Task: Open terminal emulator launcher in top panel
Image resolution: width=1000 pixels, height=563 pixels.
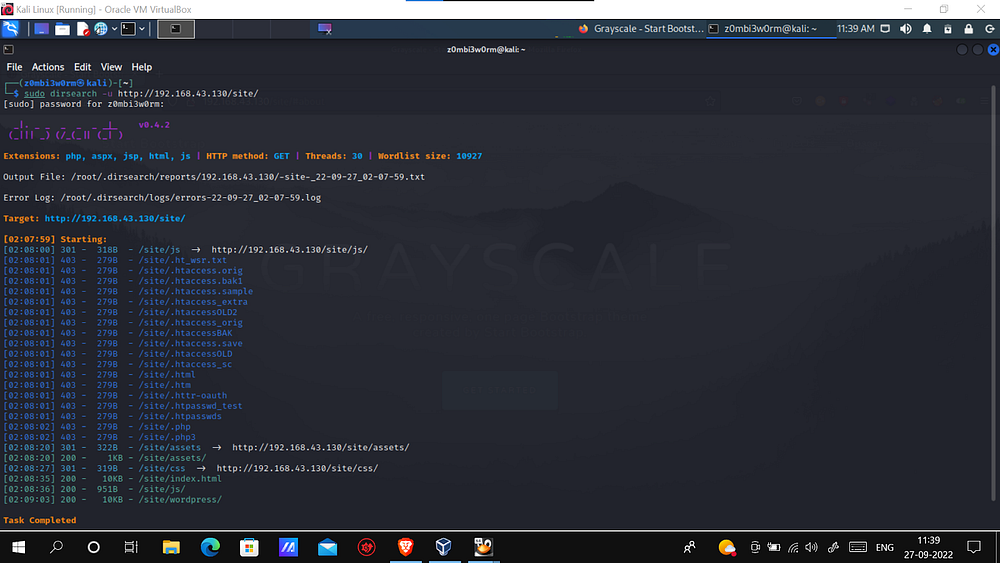Action: 128,29
